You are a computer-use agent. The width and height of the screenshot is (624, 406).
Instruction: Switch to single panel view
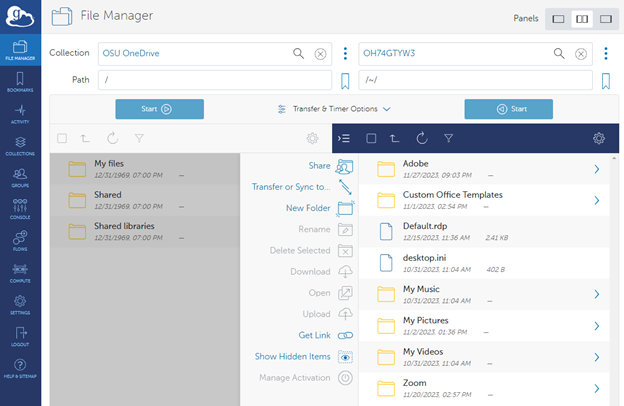(558, 19)
